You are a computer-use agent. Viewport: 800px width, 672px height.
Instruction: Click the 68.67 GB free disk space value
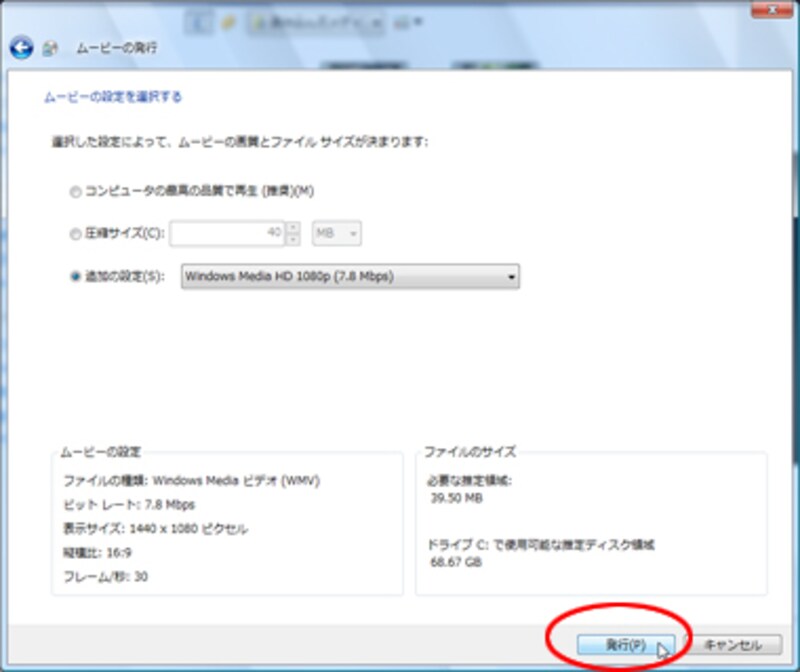tap(454, 563)
